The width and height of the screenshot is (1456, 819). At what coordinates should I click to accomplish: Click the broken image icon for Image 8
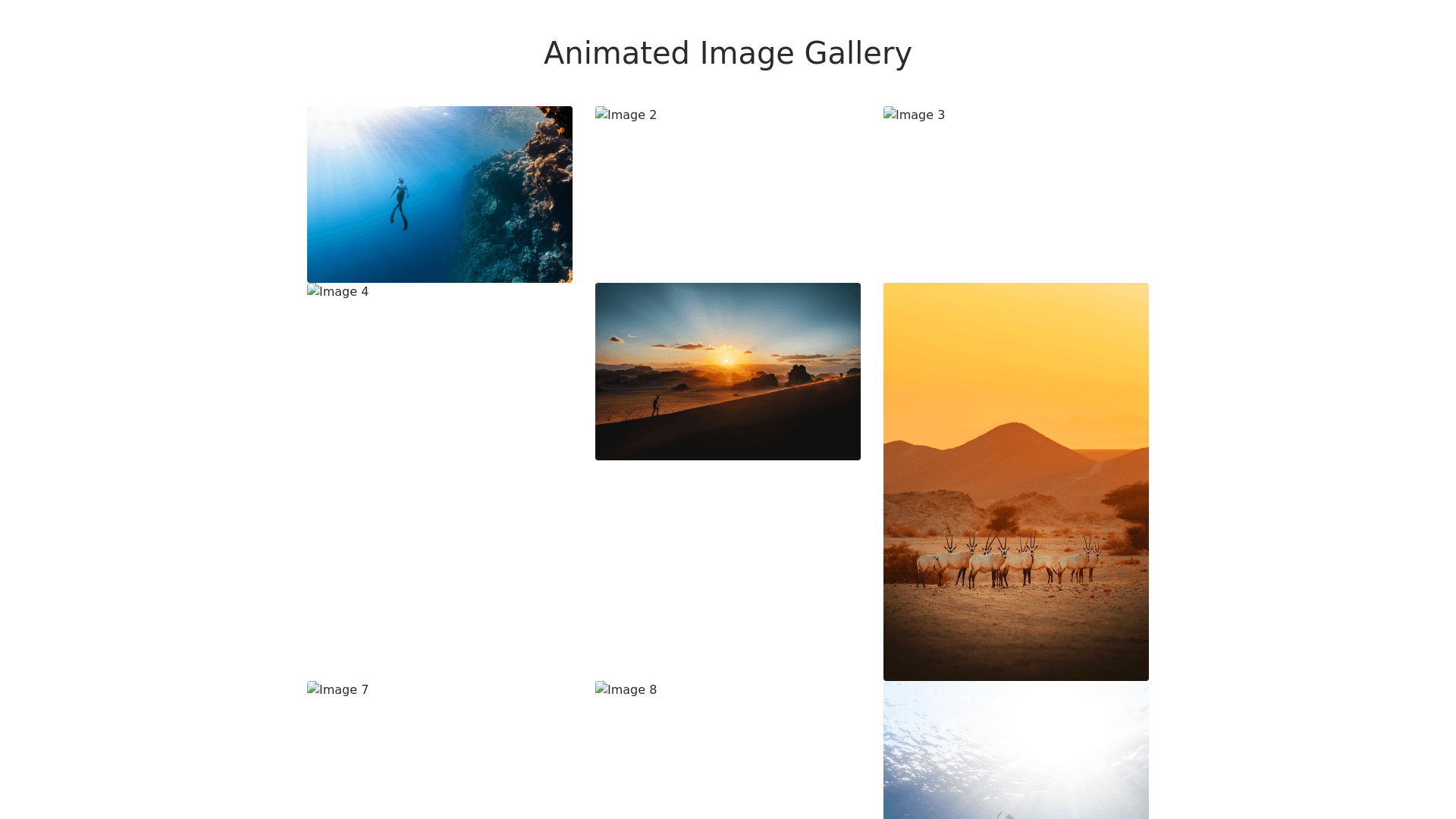(601, 689)
